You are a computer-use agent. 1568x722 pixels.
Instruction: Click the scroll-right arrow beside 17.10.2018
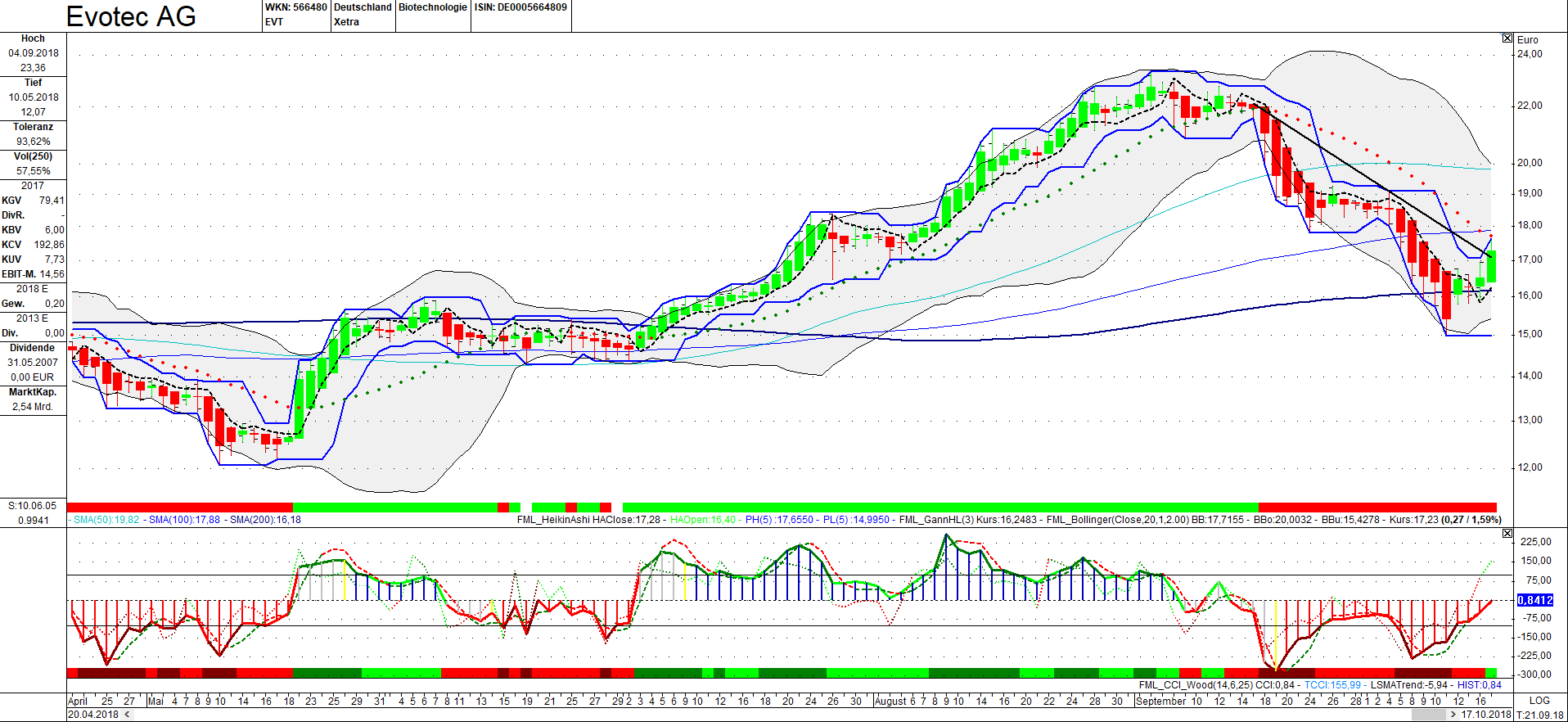1453,715
